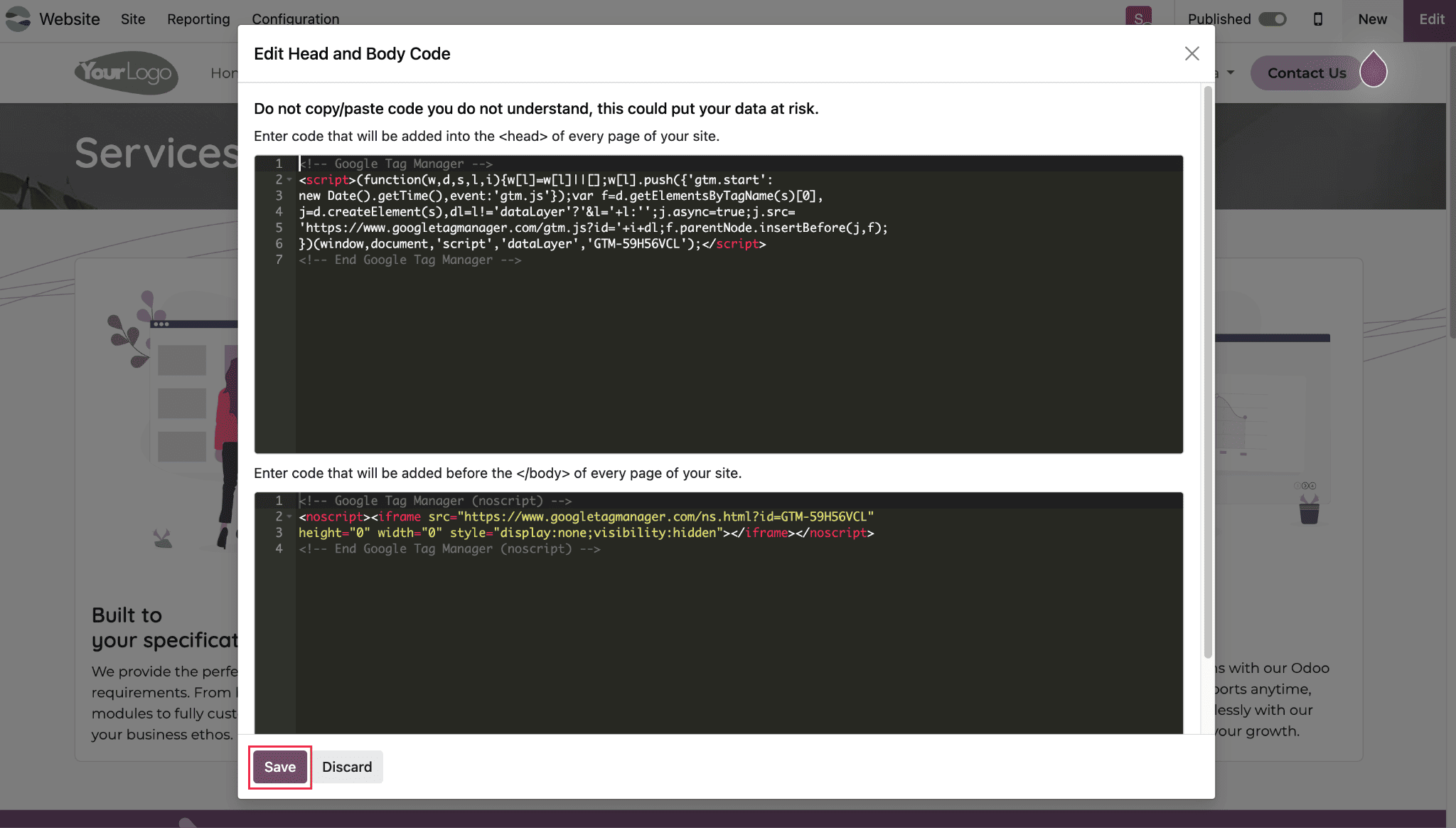Collapse the script fold arrow in head editor
The width and height of the screenshot is (1456, 828).
point(289,180)
